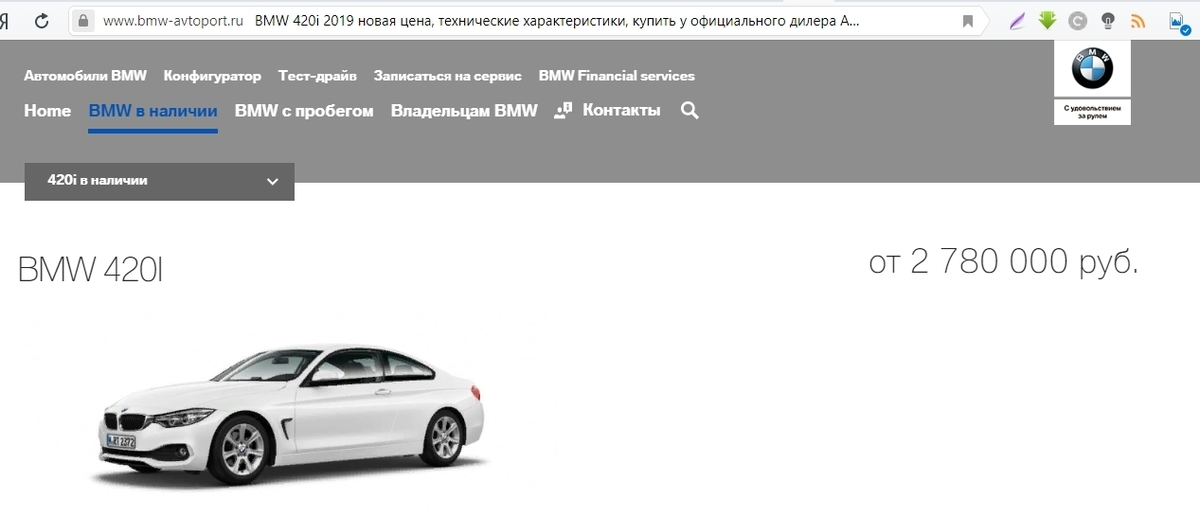Open the purple feather extension
The height and width of the screenshot is (517, 1200).
click(x=1017, y=20)
